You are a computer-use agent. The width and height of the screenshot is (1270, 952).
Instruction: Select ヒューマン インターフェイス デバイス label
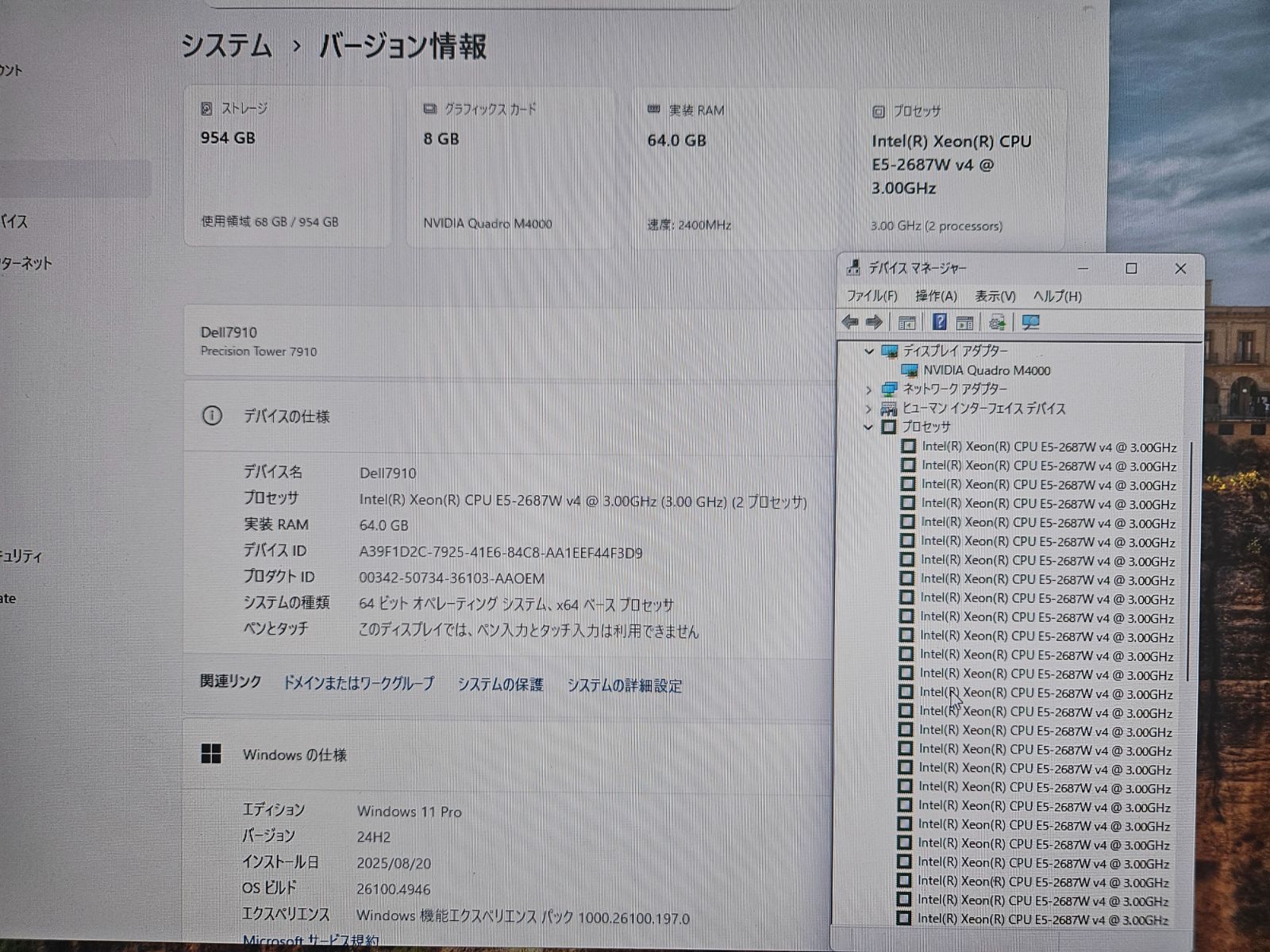983,409
